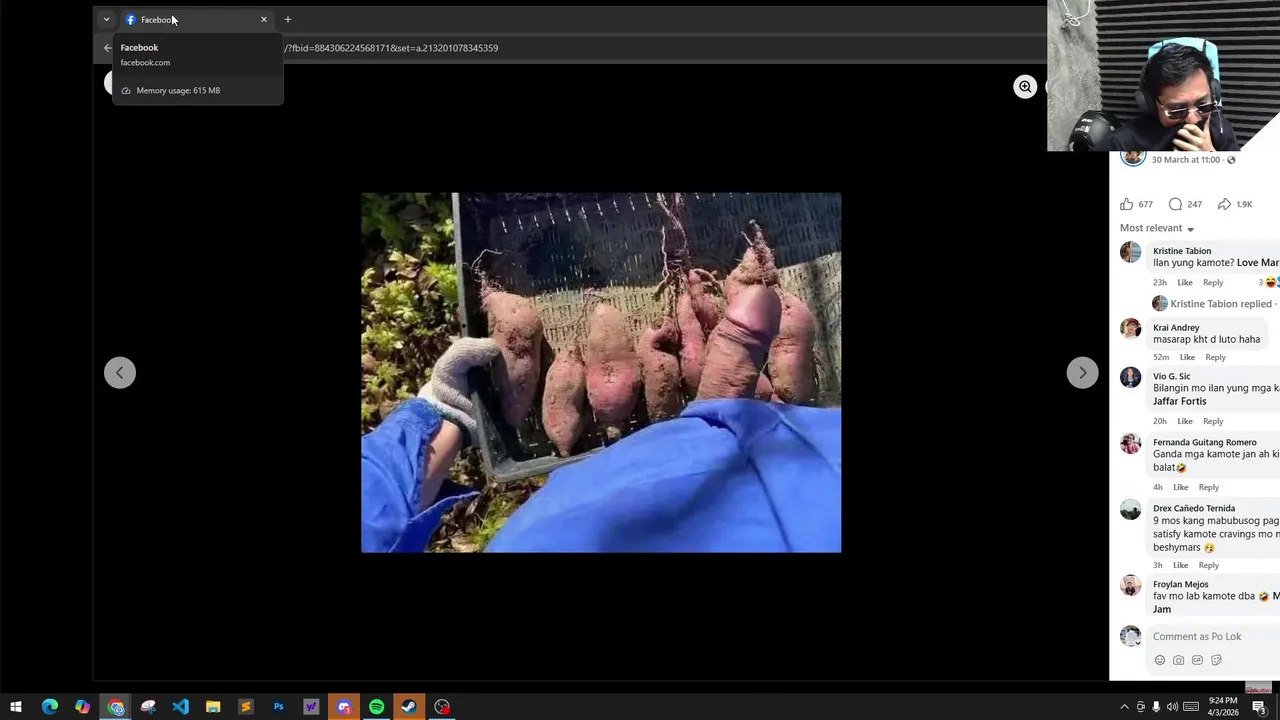This screenshot has width=1280, height=720.
Task: Open the notification center with 3 alerts
Action: coord(1259,707)
